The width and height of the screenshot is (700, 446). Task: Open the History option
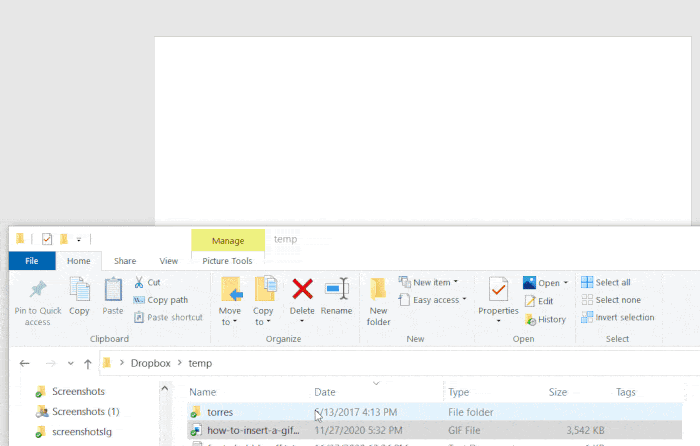[x=545, y=319]
